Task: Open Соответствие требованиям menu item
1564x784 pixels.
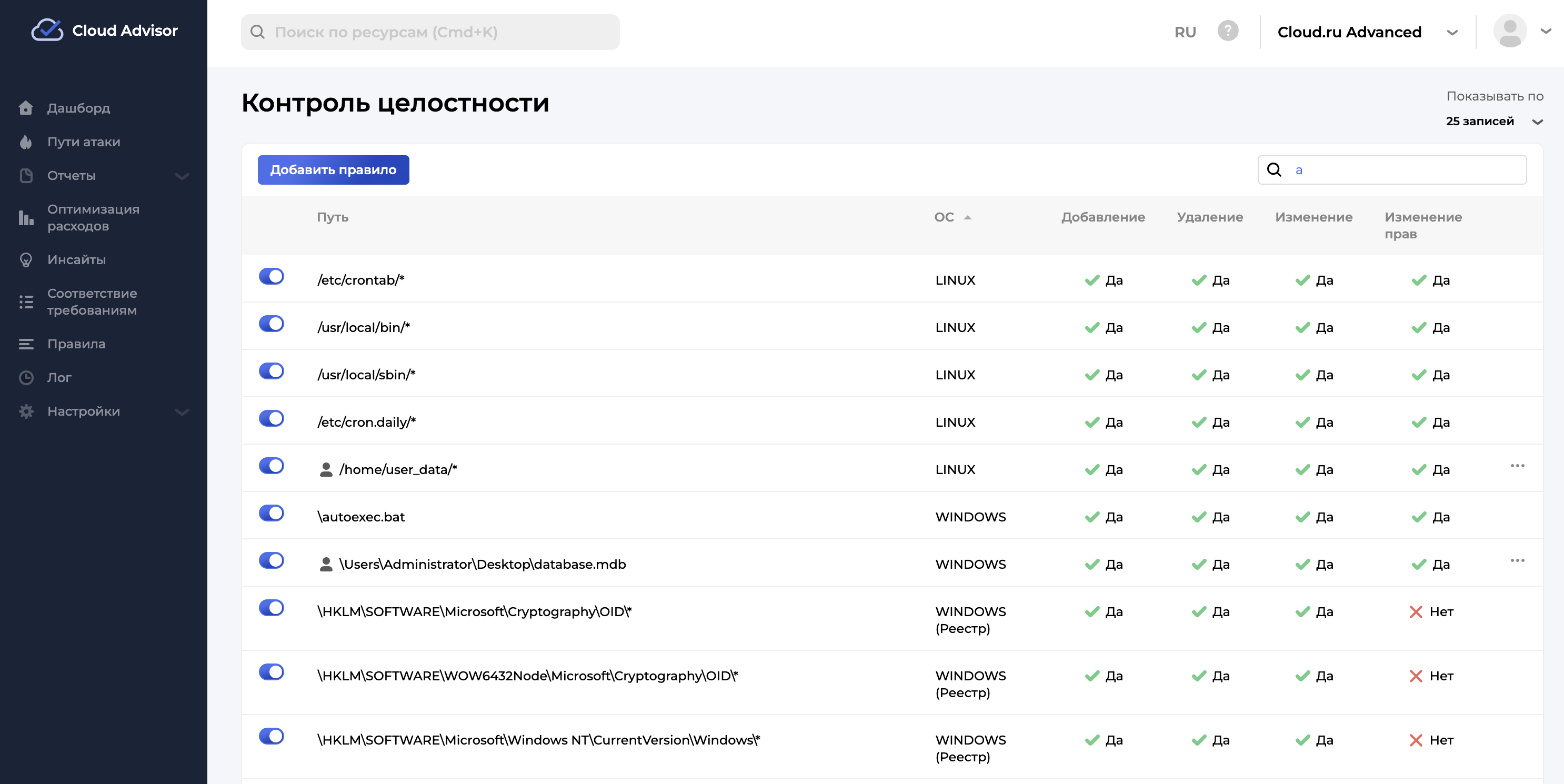Action: tap(92, 302)
